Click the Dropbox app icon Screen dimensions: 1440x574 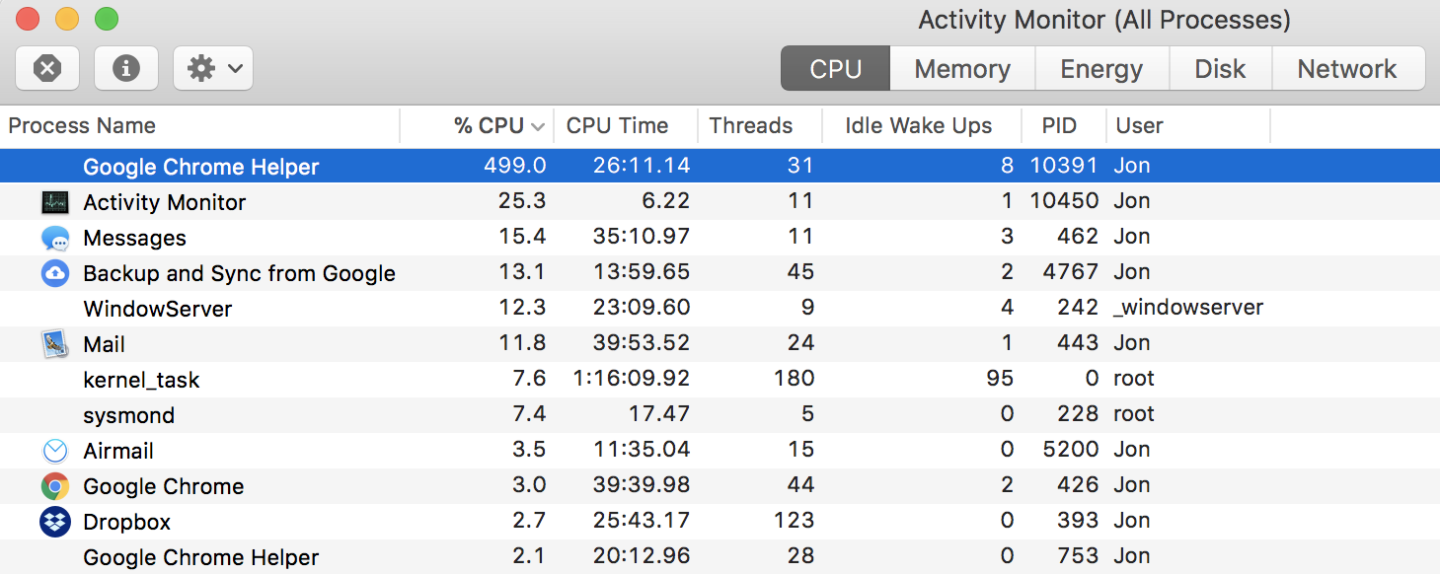click(55, 522)
